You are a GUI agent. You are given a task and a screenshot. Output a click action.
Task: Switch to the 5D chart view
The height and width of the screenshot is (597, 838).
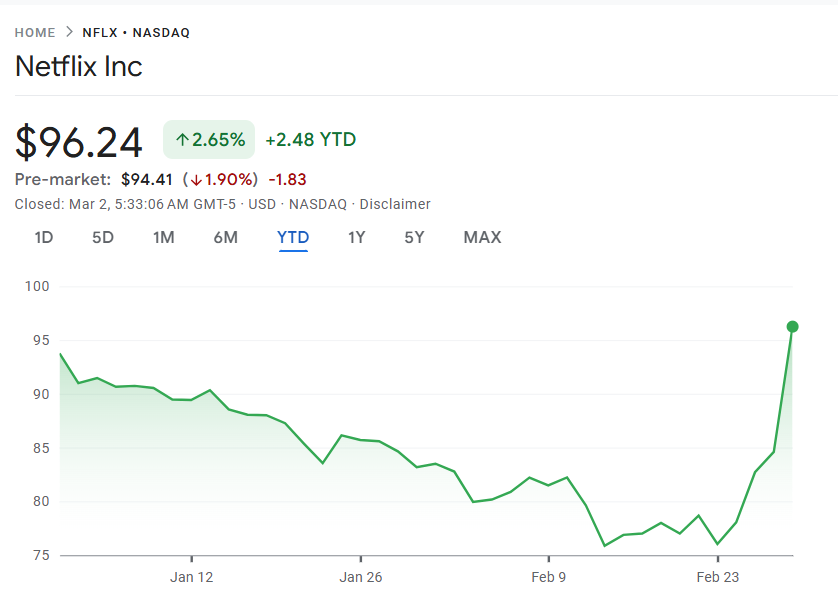pos(102,237)
